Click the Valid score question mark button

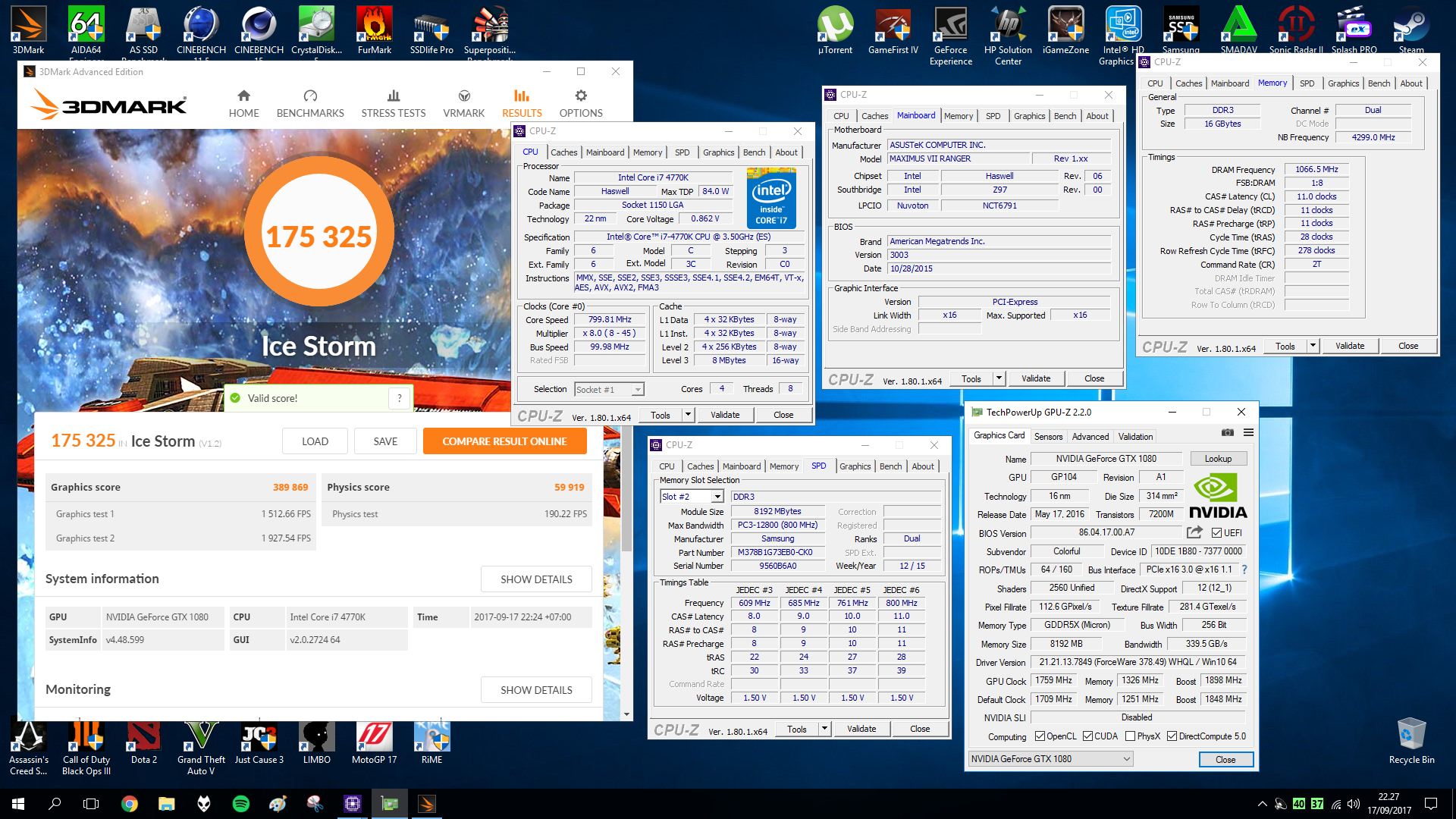point(400,398)
